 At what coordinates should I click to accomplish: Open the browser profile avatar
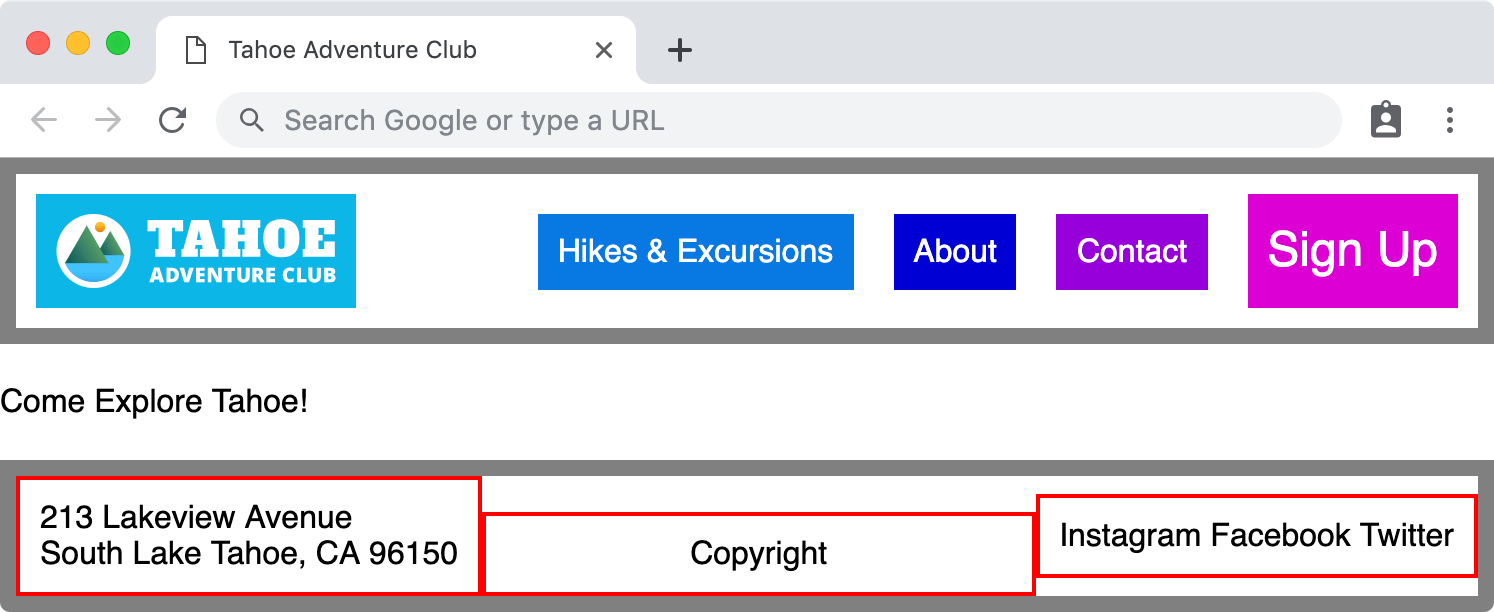tap(1385, 120)
